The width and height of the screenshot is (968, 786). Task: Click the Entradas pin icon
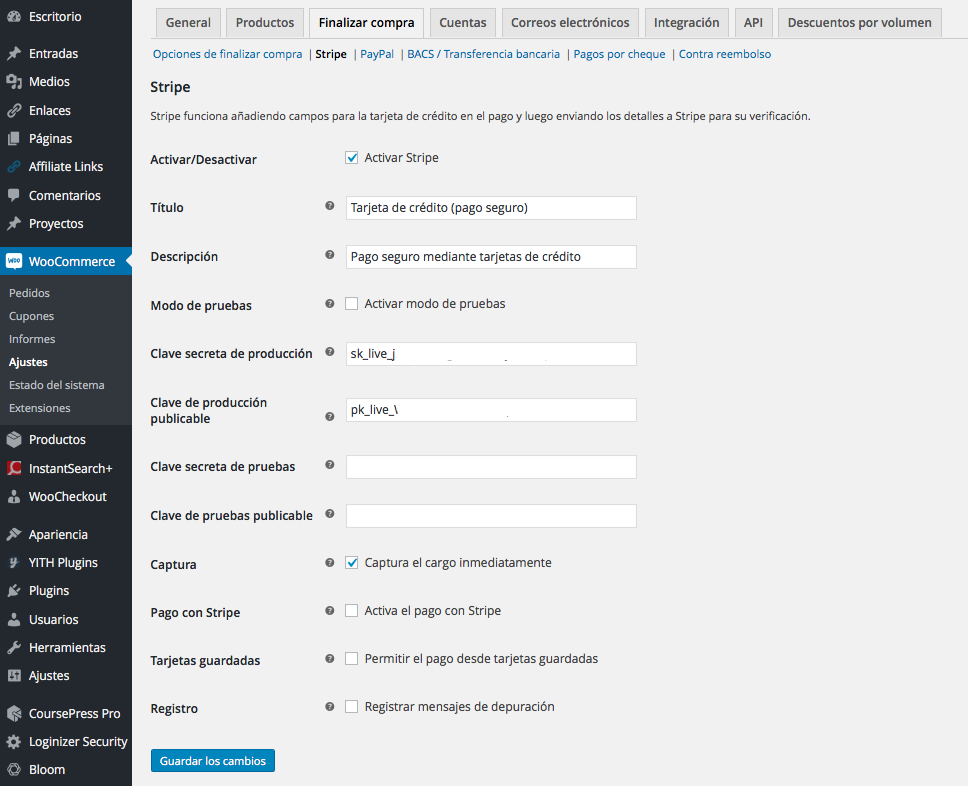[x=14, y=54]
